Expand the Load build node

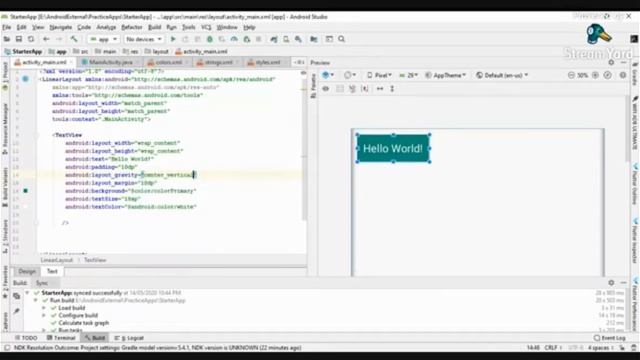click(44, 308)
